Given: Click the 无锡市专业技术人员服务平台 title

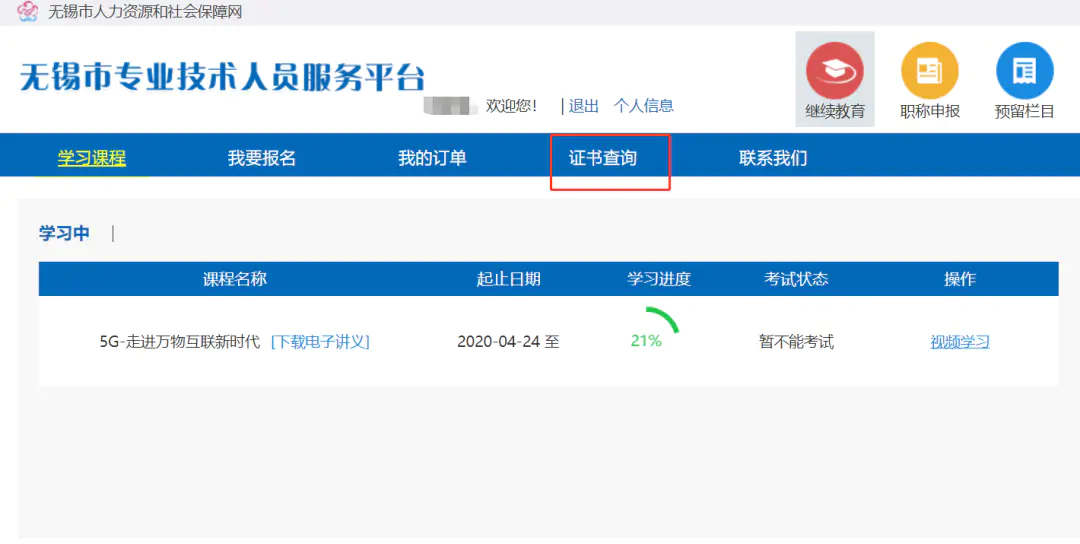Looking at the screenshot, I should (222, 77).
